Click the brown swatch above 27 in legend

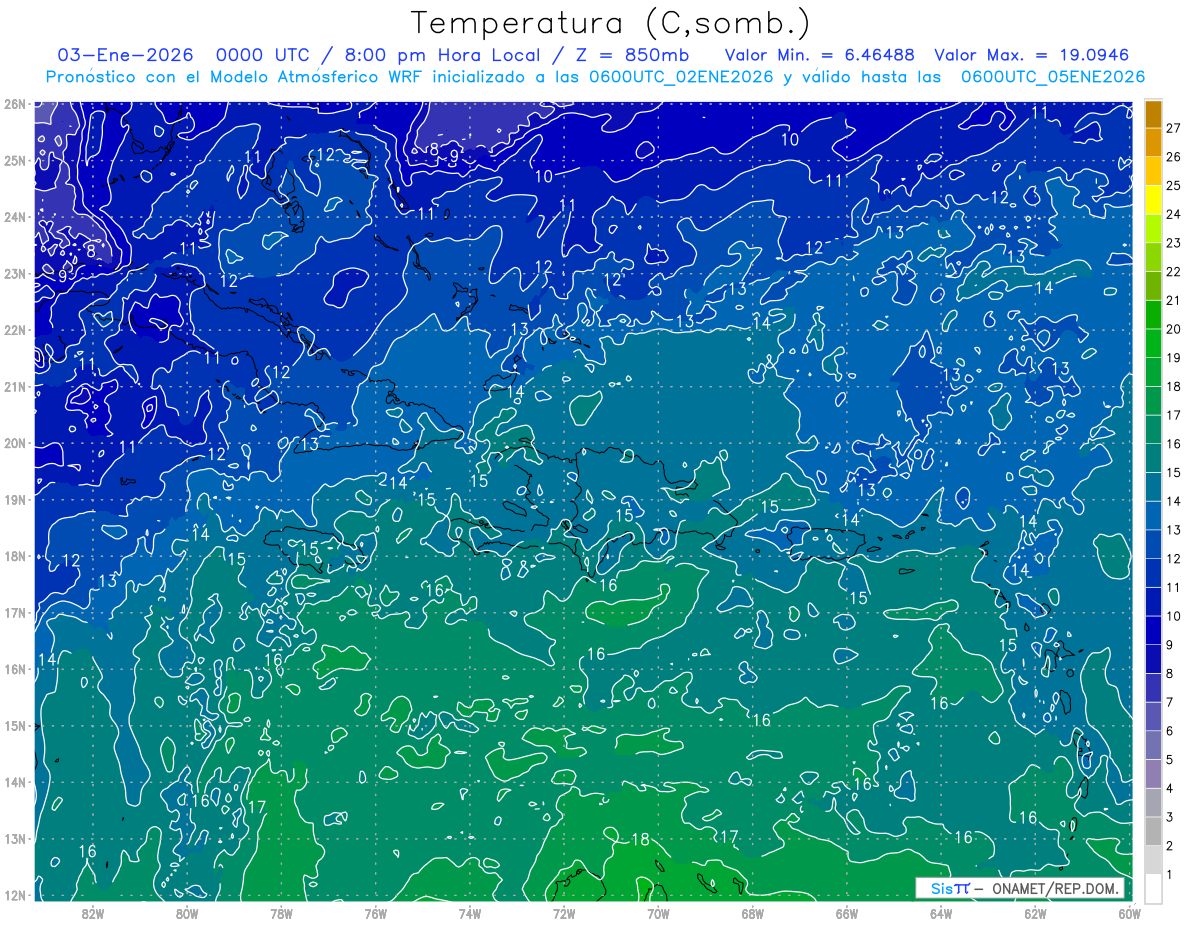pyautogui.click(x=1153, y=113)
